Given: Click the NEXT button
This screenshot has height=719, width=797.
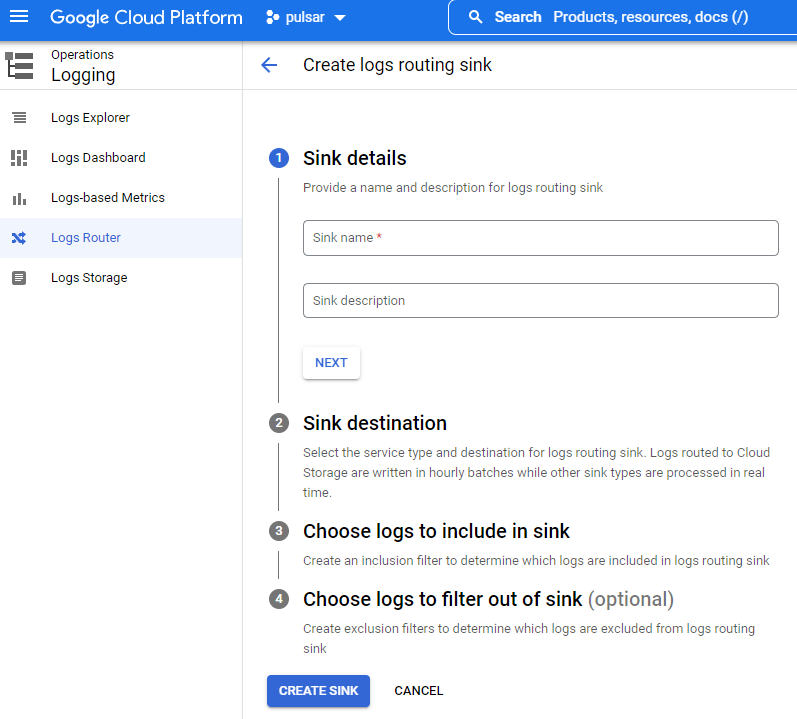Looking at the screenshot, I should [x=331, y=363].
